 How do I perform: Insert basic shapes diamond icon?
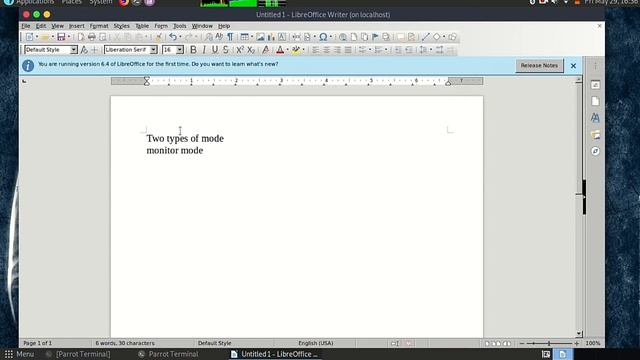[437, 37]
